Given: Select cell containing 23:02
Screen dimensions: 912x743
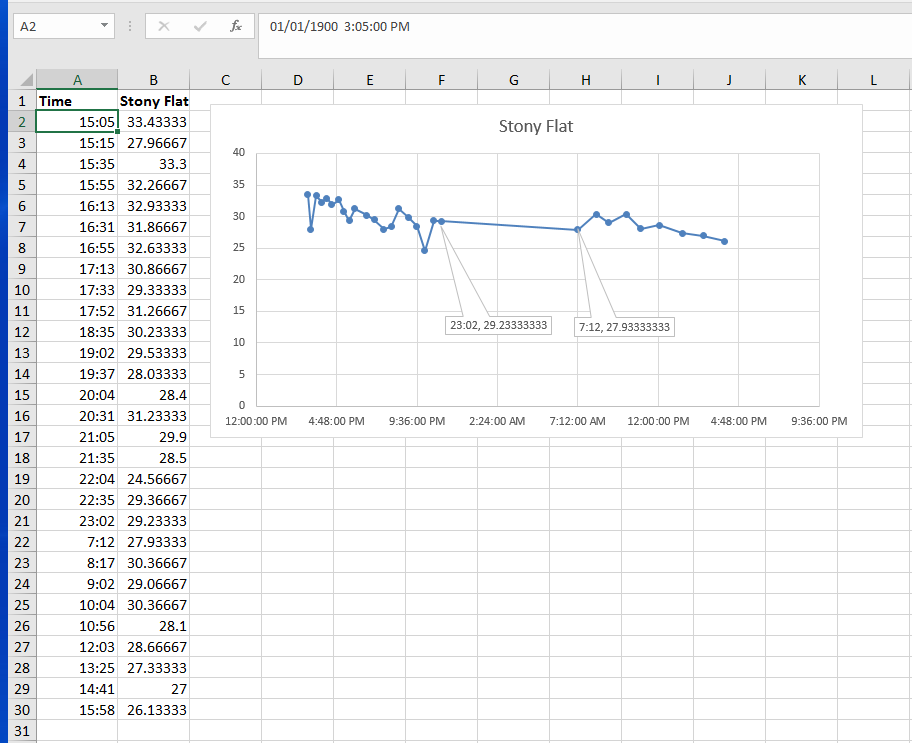Looking at the screenshot, I should (x=77, y=521).
